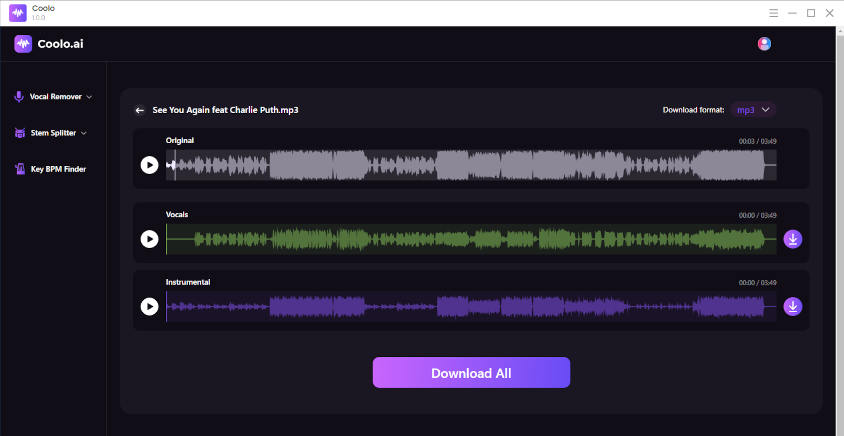The image size is (844, 436).
Task: Click the Key BPM Finder metronome icon
Action: coord(20,169)
